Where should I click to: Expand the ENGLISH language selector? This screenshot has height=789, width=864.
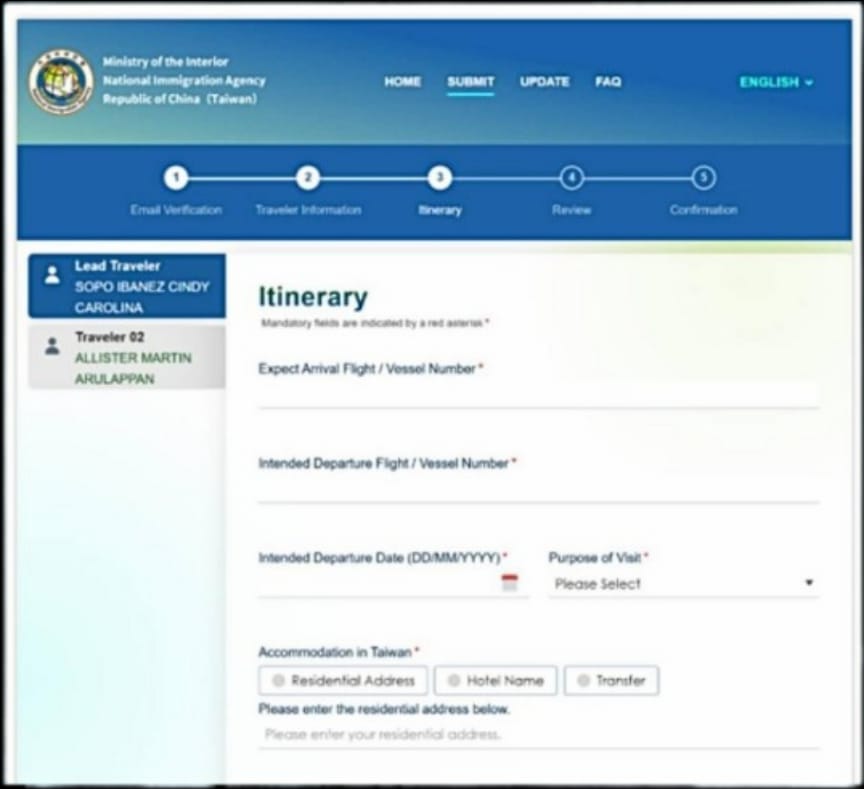tap(776, 82)
